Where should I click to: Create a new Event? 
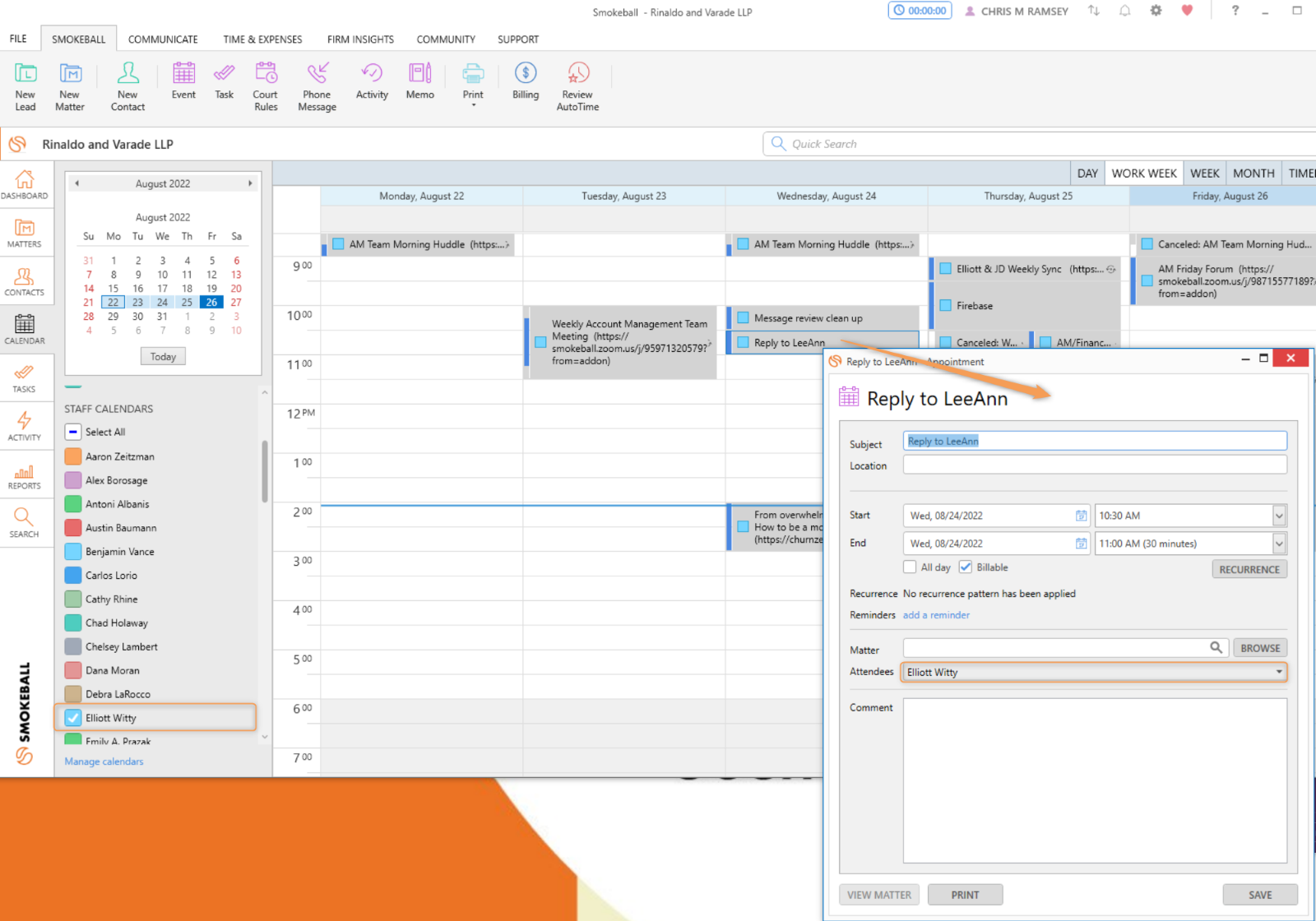(183, 81)
